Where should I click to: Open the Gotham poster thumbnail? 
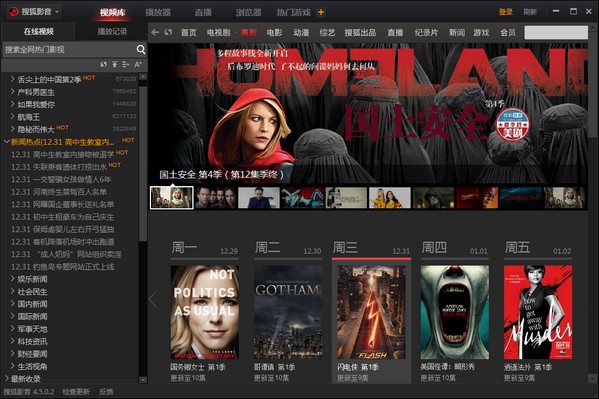pos(288,312)
